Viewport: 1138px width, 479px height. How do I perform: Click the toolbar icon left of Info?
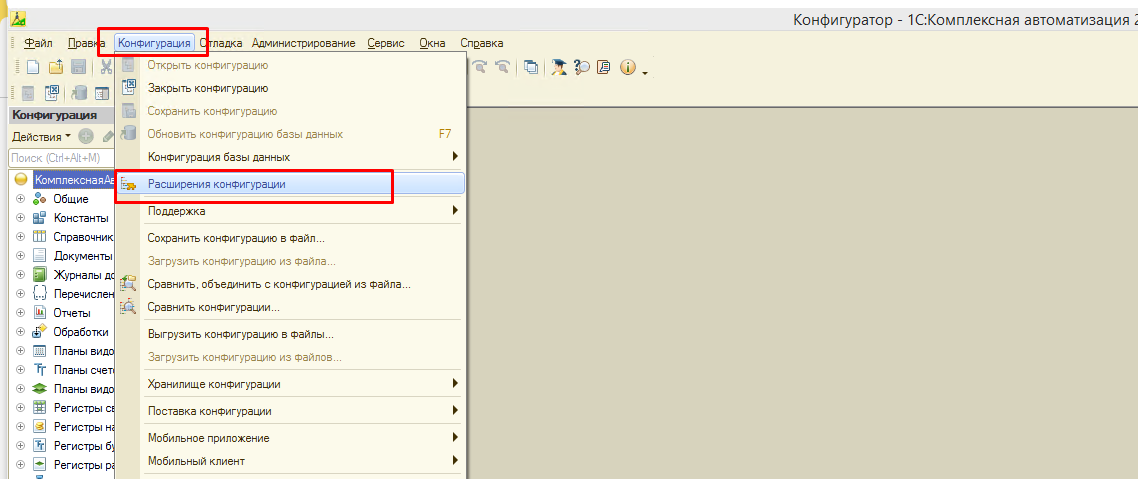point(603,67)
